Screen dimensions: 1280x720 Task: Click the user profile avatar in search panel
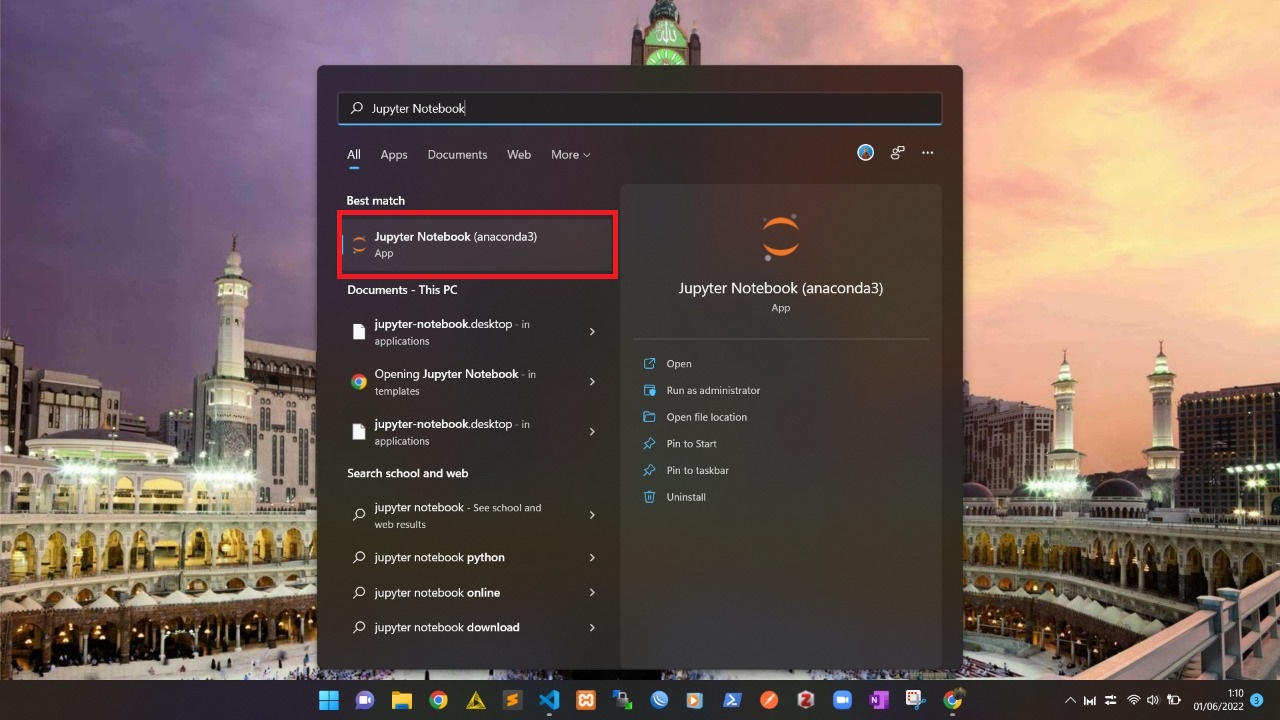pyautogui.click(x=866, y=153)
